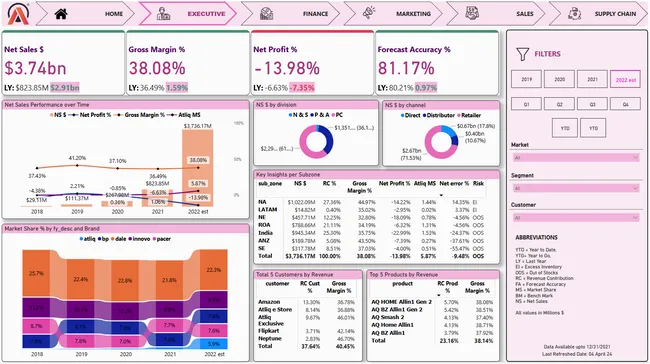
Task: Select the India row in the subzone table
Action: [371, 233]
